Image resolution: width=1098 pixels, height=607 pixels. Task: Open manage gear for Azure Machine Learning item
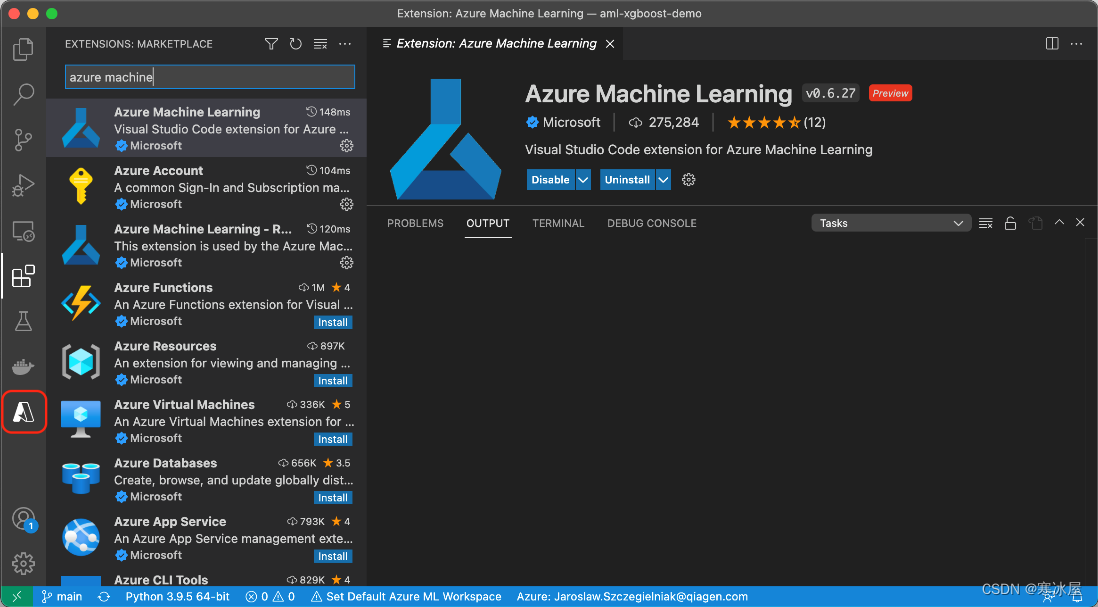pos(347,146)
